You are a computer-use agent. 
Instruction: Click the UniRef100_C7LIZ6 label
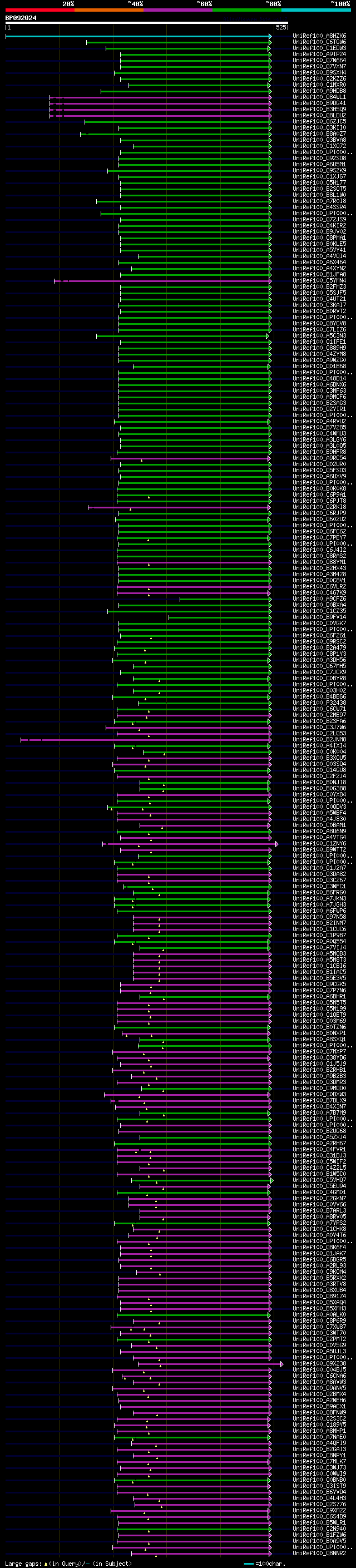(319, 330)
